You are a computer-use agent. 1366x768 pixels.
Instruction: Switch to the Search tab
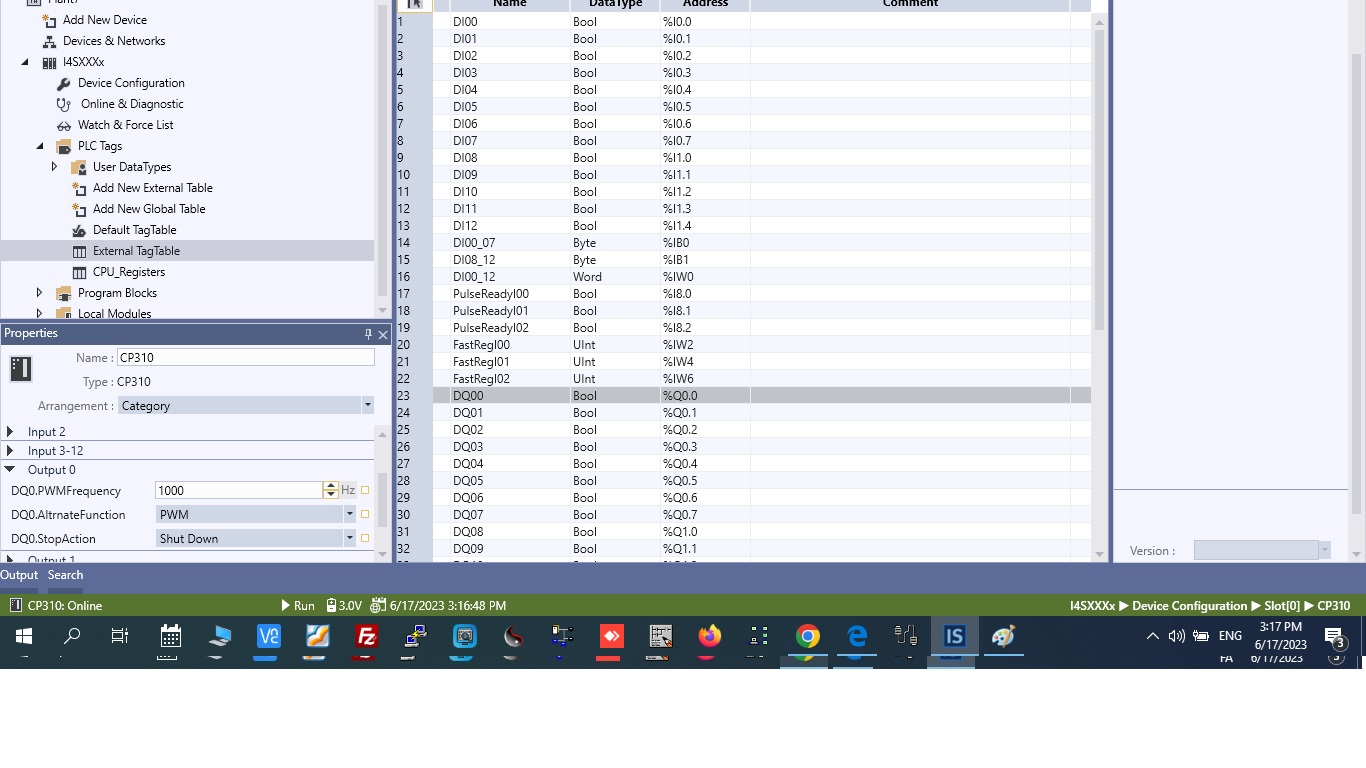(65, 575)
